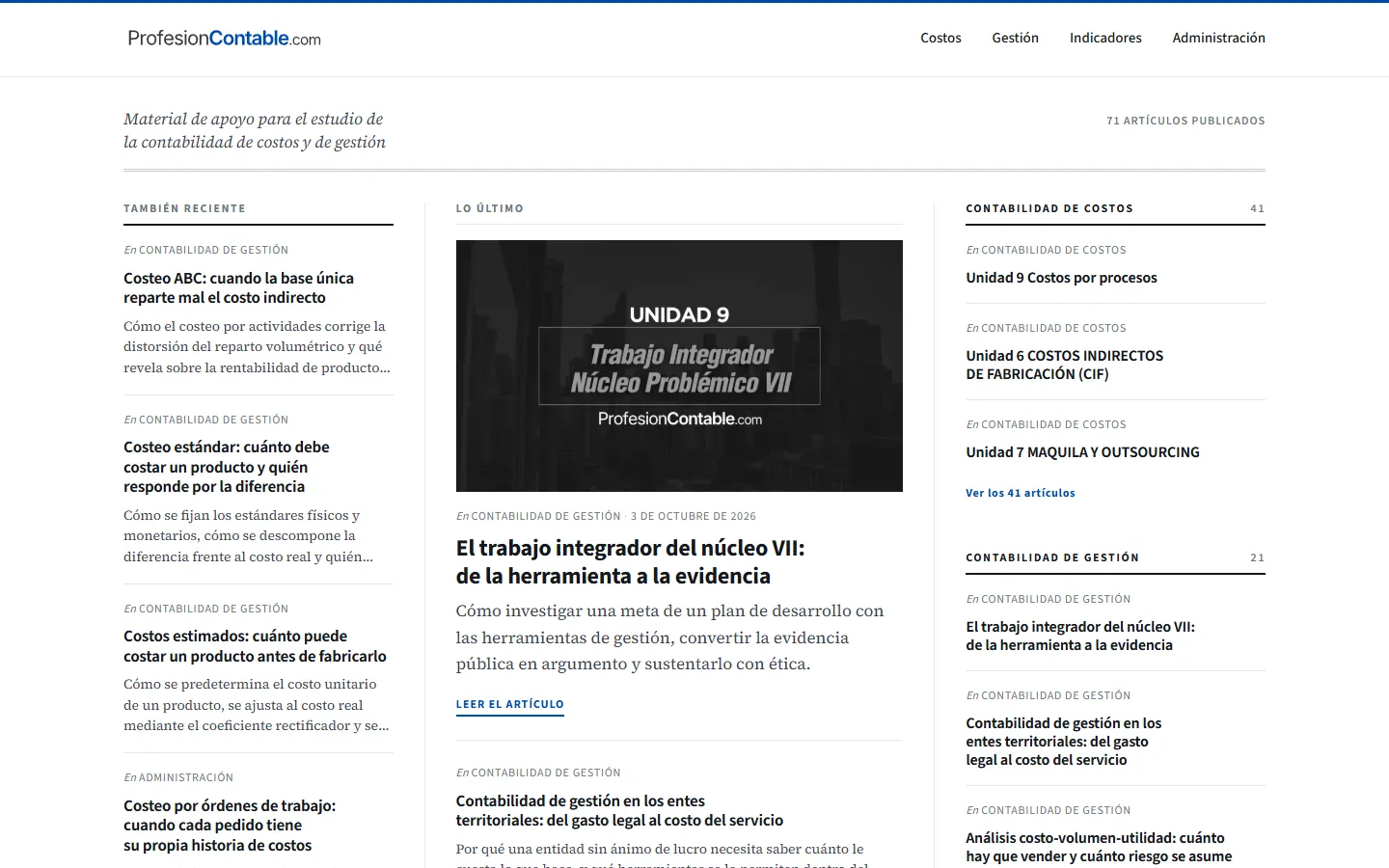This screenshot has width=1389, height=868.
Task: Click category label above 'Costeo ABC' article
Action: click(x=213, y=250)
